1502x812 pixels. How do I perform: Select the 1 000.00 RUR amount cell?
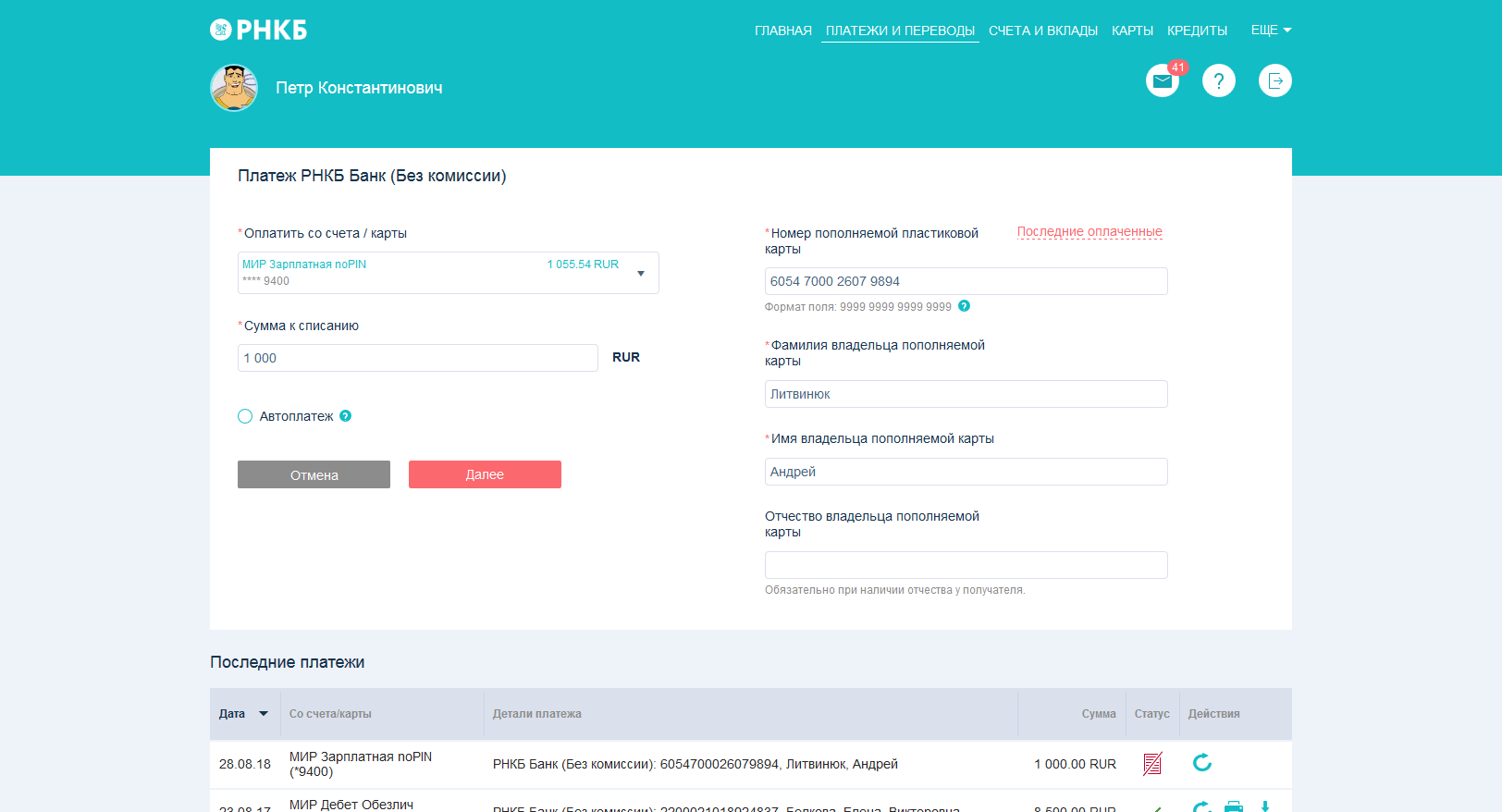tap(1075, 764)
